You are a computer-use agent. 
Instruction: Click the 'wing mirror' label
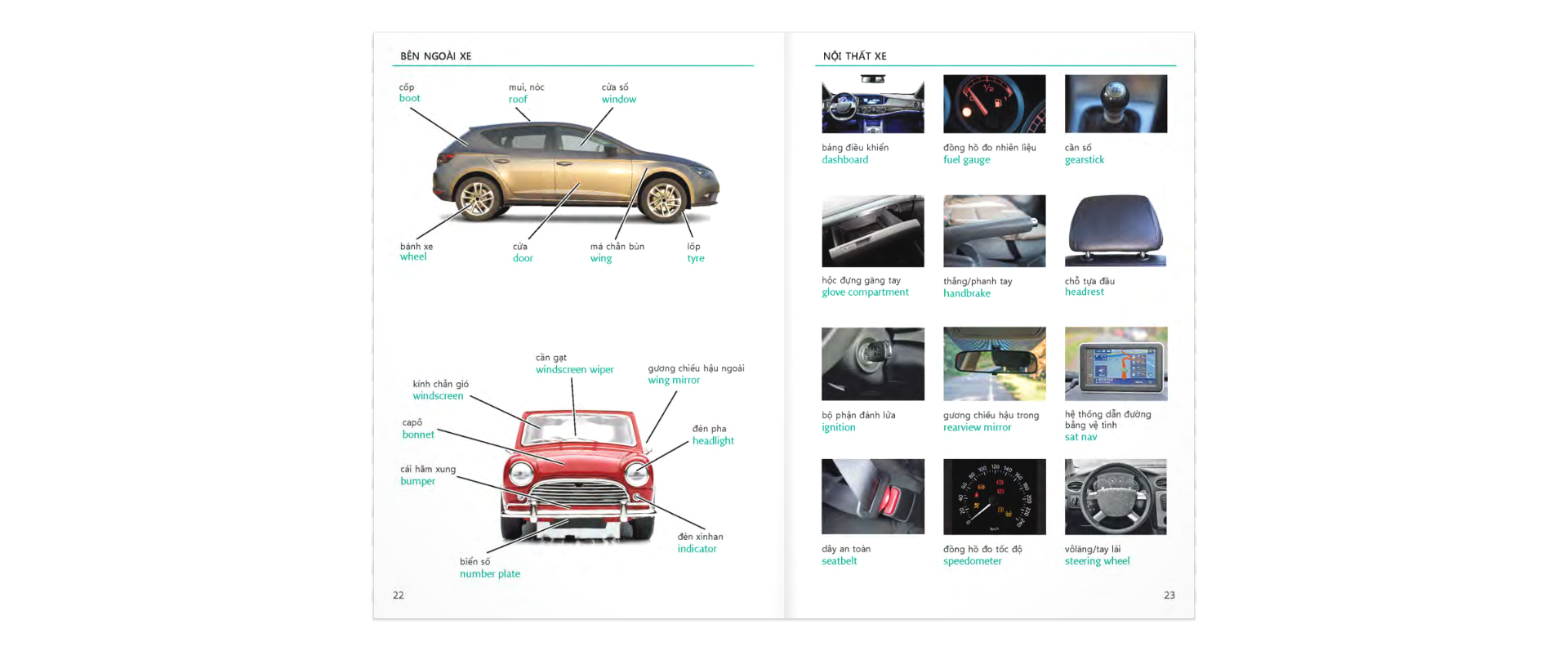pos(674,380)
